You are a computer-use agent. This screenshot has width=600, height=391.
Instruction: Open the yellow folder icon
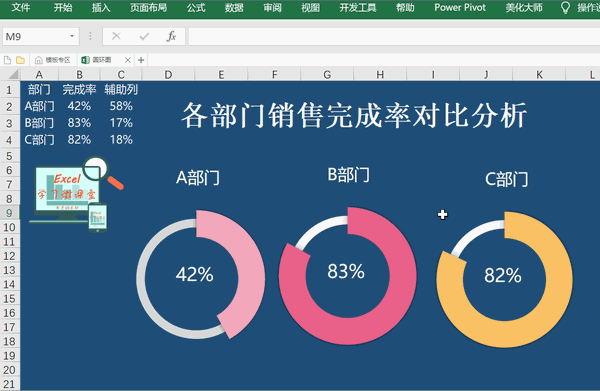[x=20, y=60]
